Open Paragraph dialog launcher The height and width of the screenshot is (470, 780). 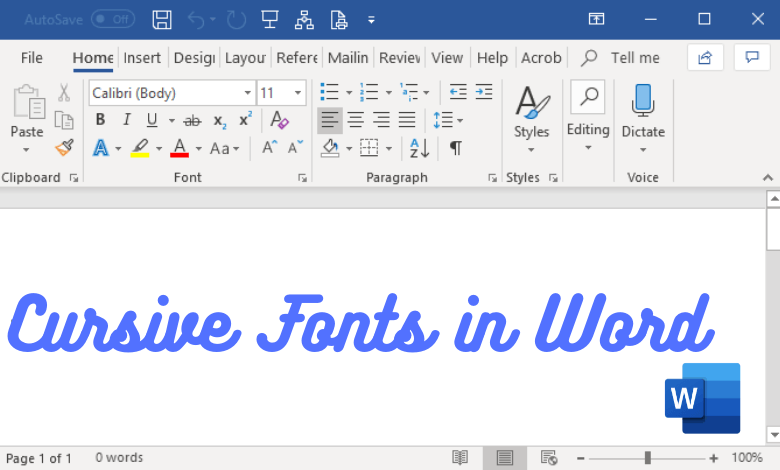[492, 178]
